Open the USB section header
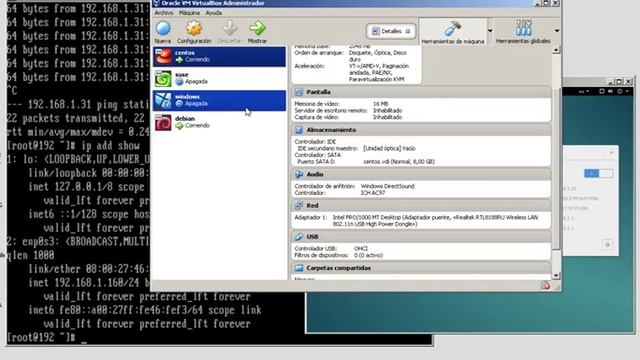This screenshot has width=640, height=360. pyautogui.click(x=421, y=237)
